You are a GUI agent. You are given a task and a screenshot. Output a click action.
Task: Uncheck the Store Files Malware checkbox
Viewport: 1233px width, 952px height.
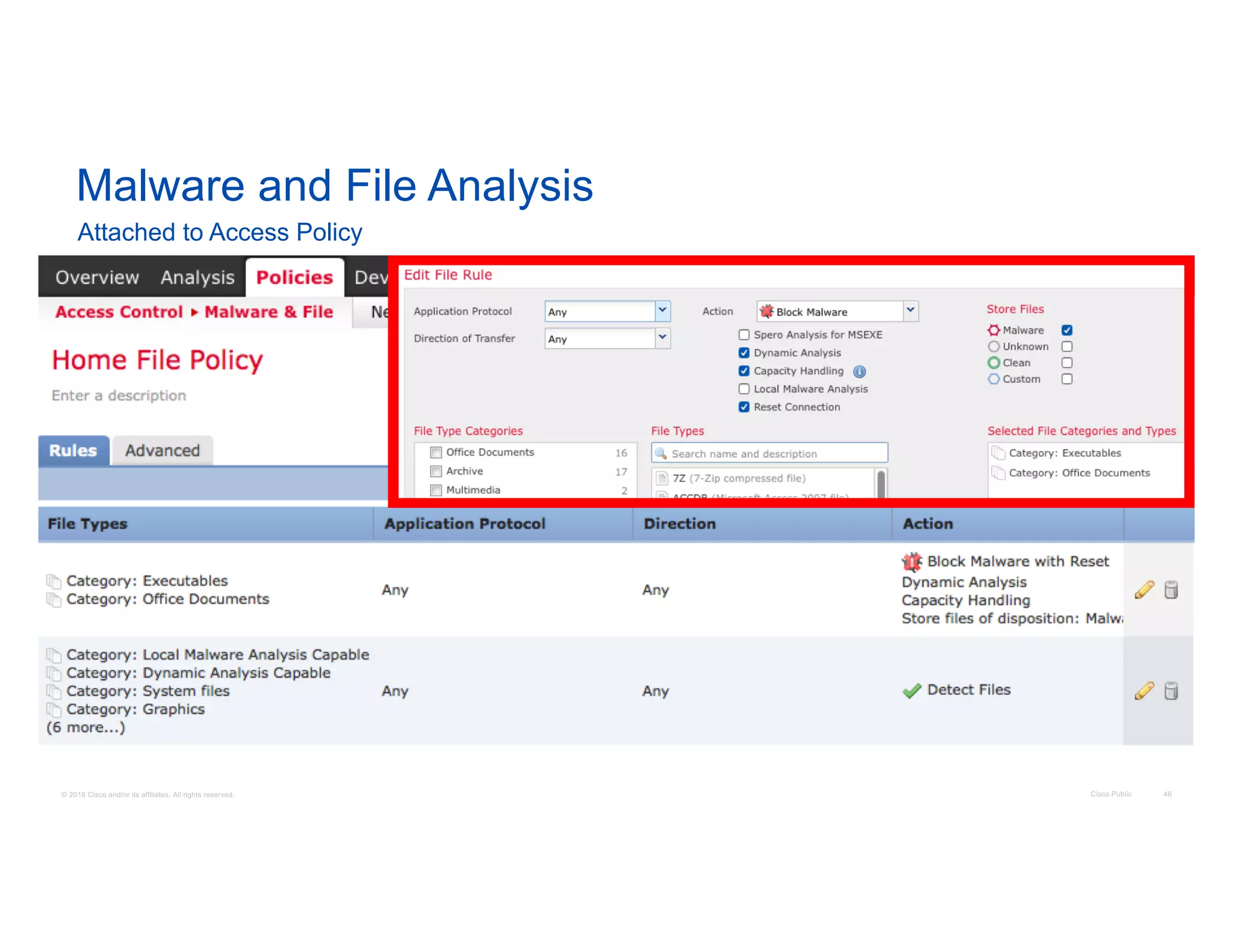point(1067,330)
